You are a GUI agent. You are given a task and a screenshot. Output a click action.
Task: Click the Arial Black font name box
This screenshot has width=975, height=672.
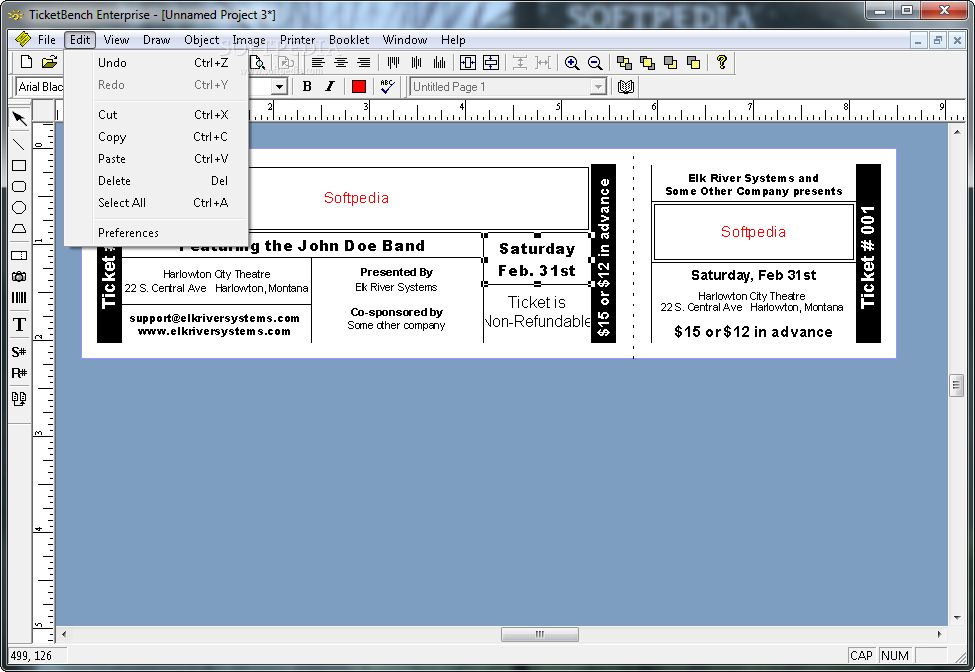click(x=39, y=86)
